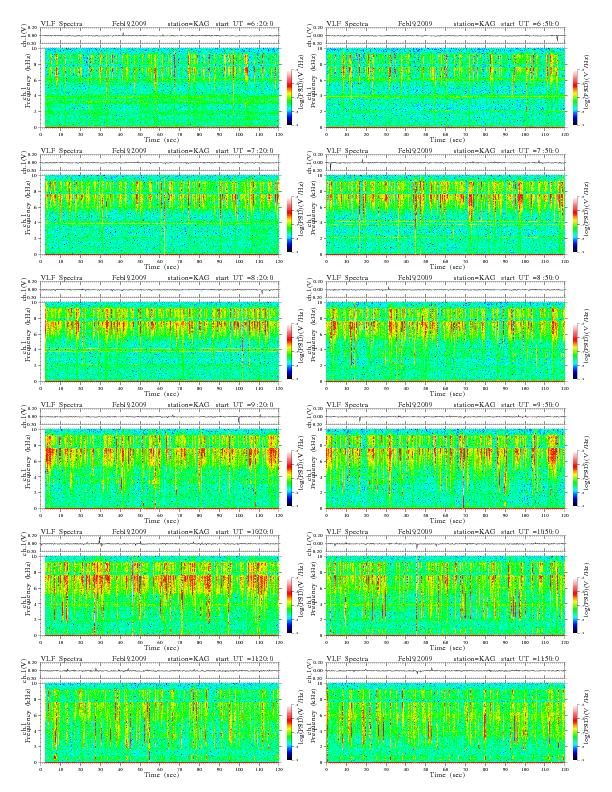
Task: Select the spectrogram with start UT 6:20:0
Action: click(162, 88)
